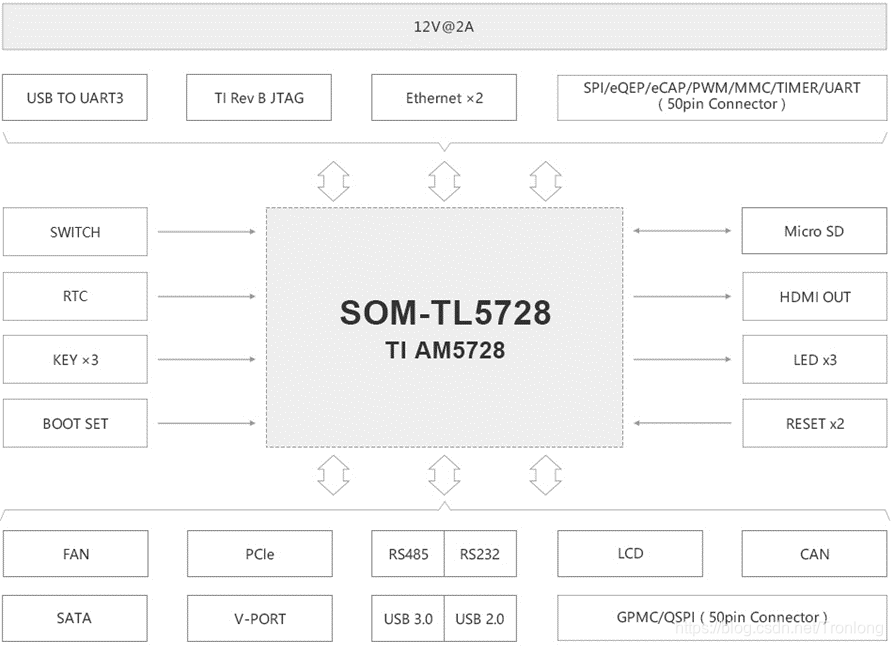The height and width of the screenshot is (646, 892).
Task: Click the USB 2.0 cell
Action: (480, 618)
